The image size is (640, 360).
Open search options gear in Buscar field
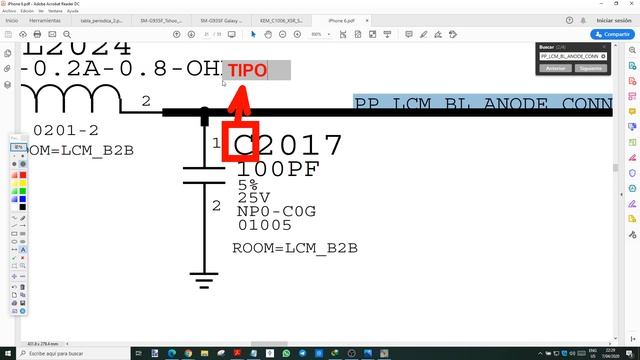point(603,56)
